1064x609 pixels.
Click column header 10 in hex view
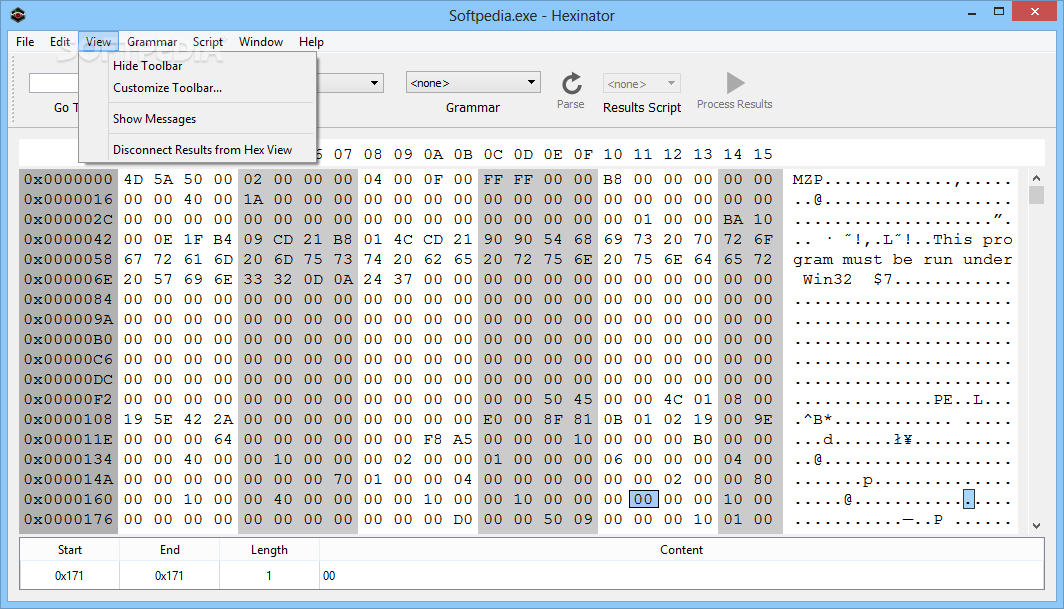(613, 154)
